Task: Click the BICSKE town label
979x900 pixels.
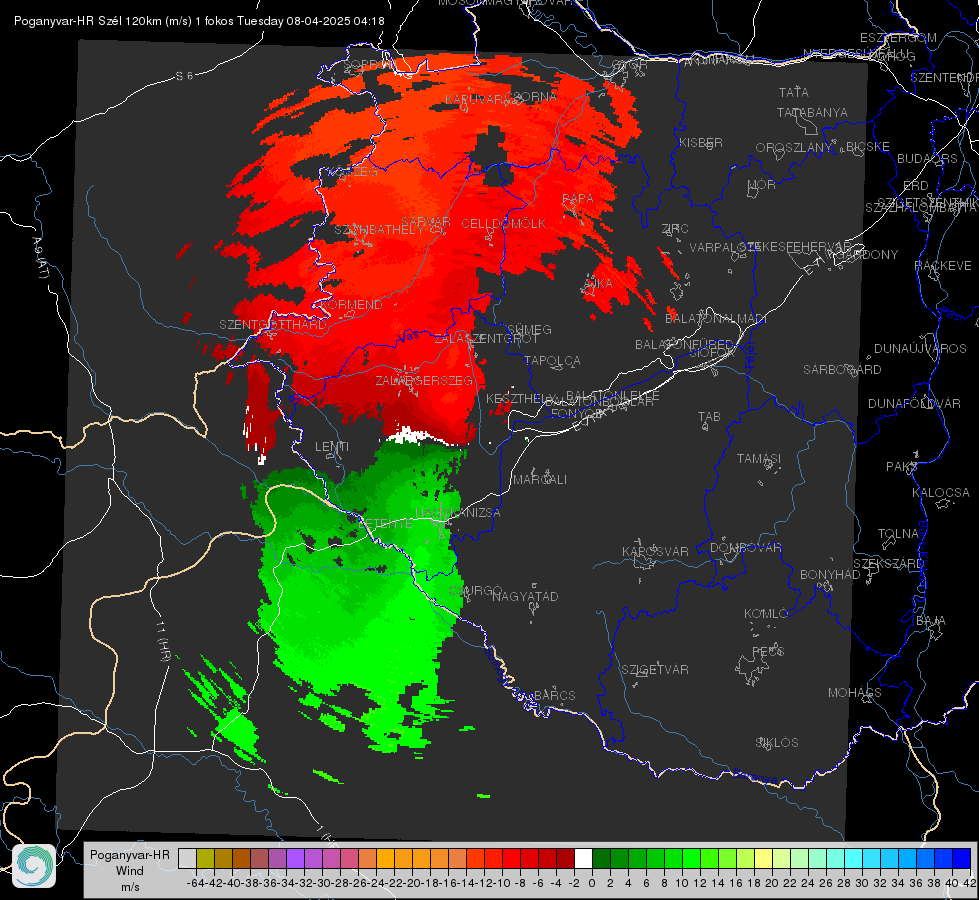Action: 867,146
